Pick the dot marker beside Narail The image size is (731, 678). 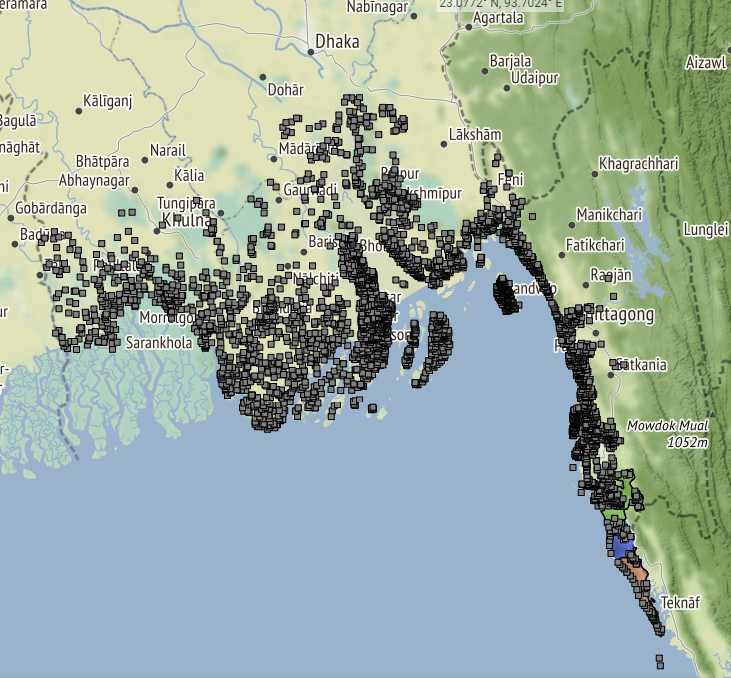143,157
